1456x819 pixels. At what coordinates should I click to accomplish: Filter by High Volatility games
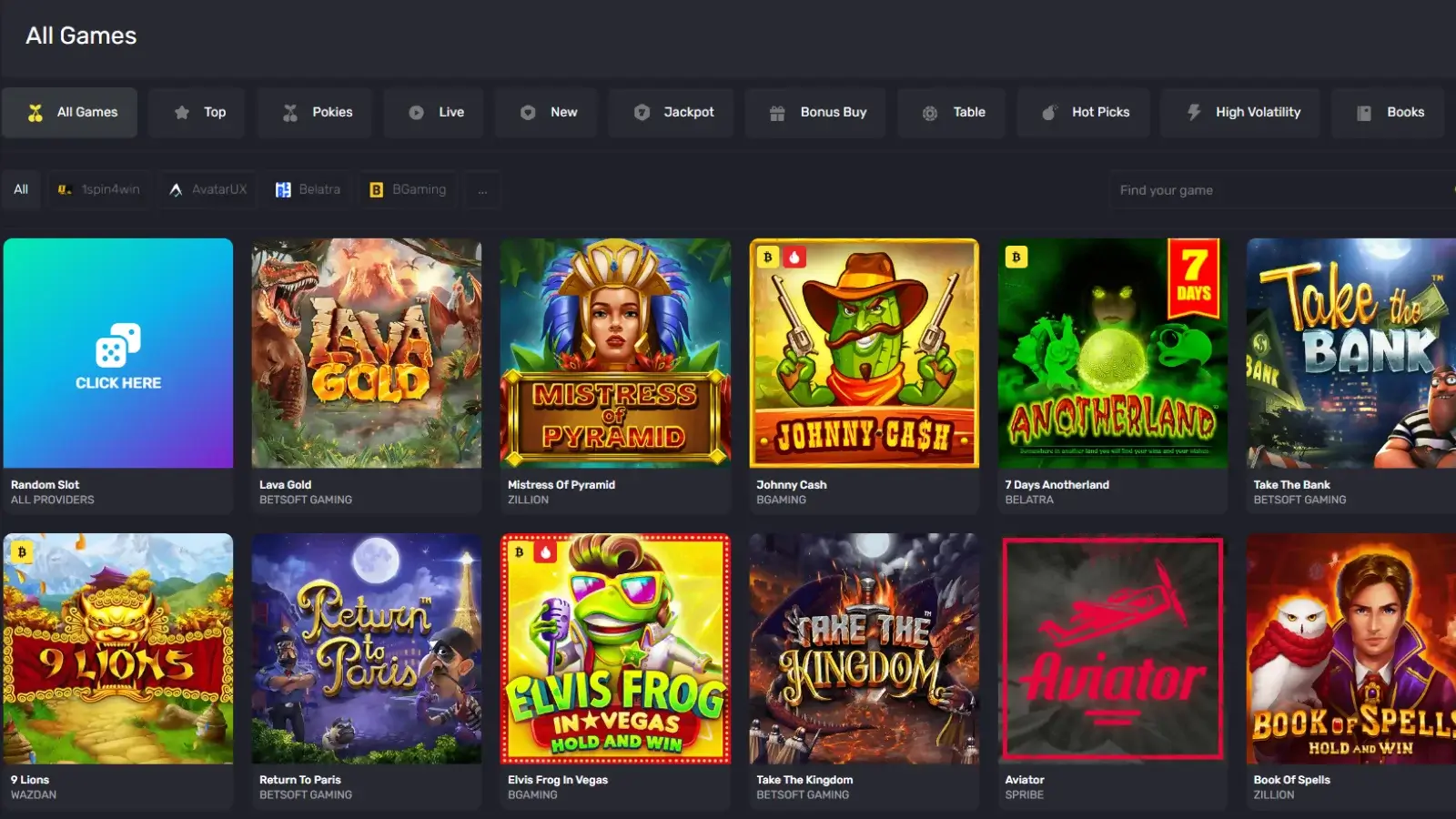(x=1240, y=113)
